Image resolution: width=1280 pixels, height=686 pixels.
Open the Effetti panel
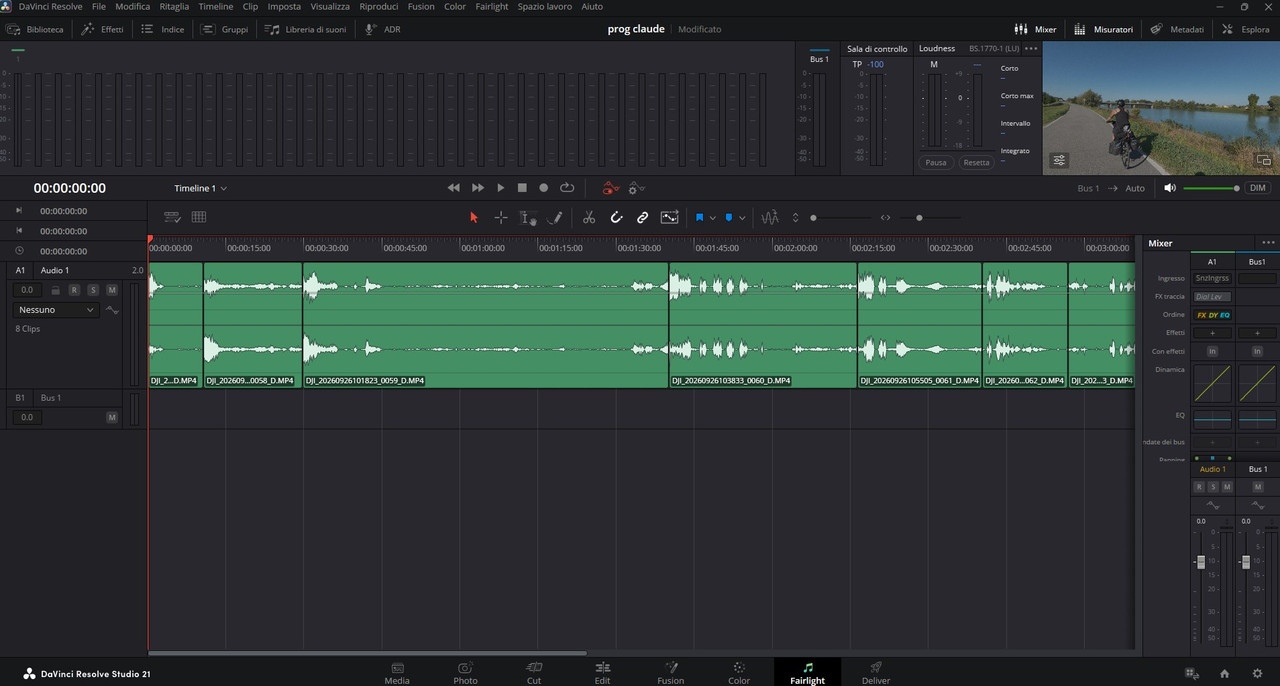tap(103, 29)
